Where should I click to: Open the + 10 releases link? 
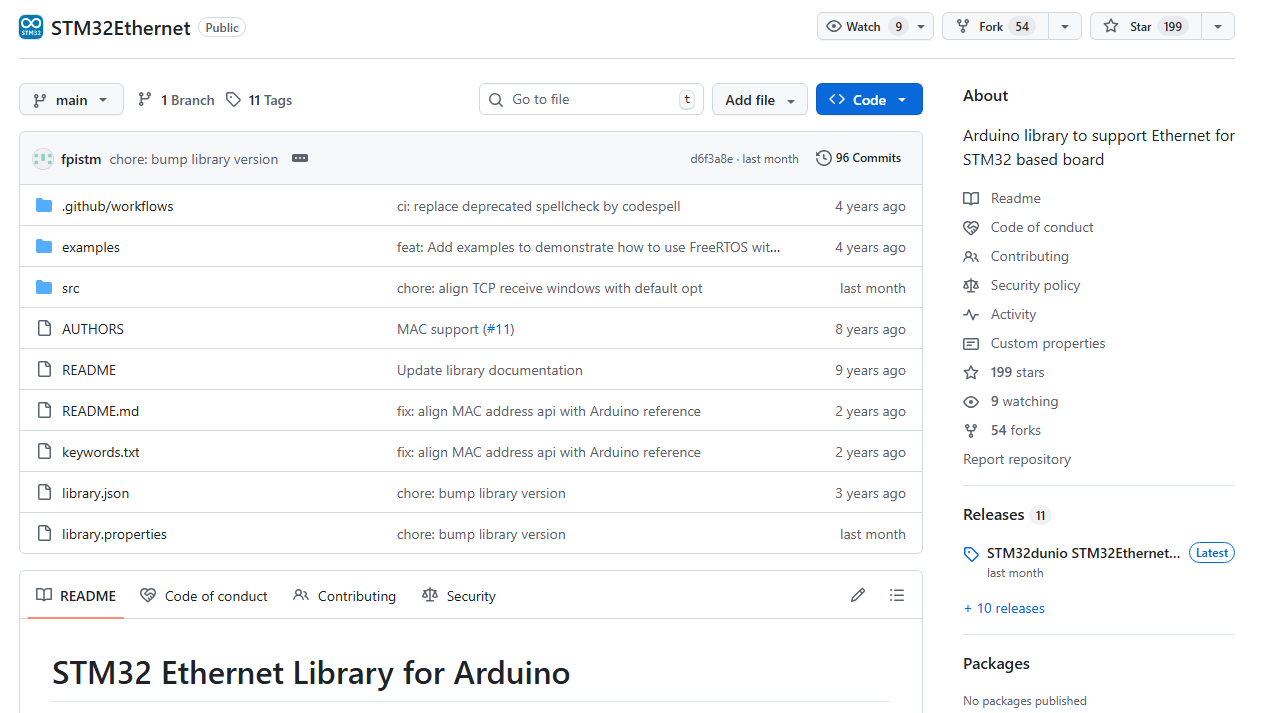[1004, 608]
